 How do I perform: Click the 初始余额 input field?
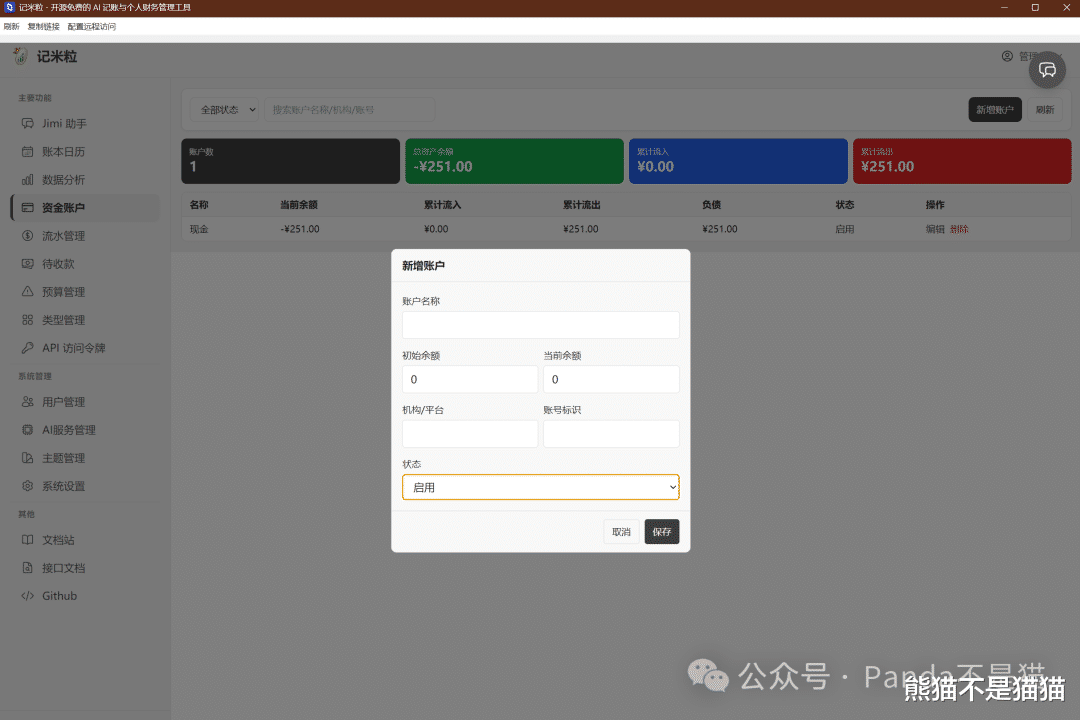click(x=470, y=380)
